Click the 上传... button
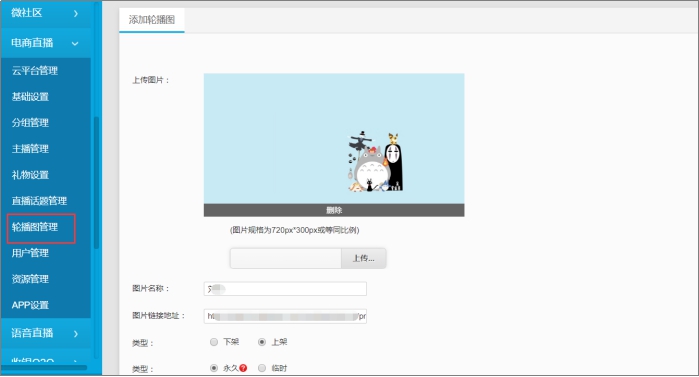Image resolution: width=699 pixels, height=377 pixels. [363, 258]
